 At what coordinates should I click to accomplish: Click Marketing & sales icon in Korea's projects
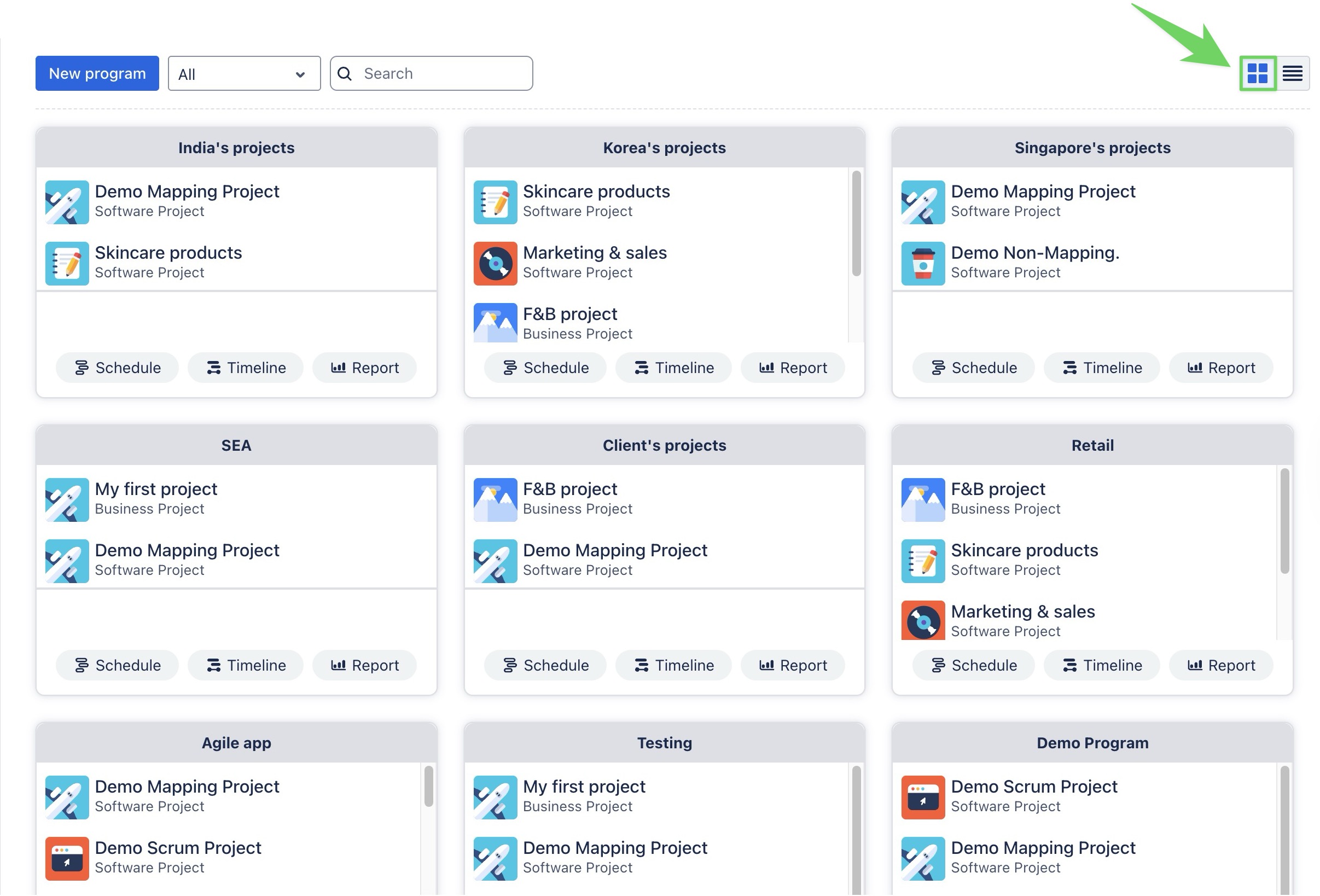coord(495,264)
